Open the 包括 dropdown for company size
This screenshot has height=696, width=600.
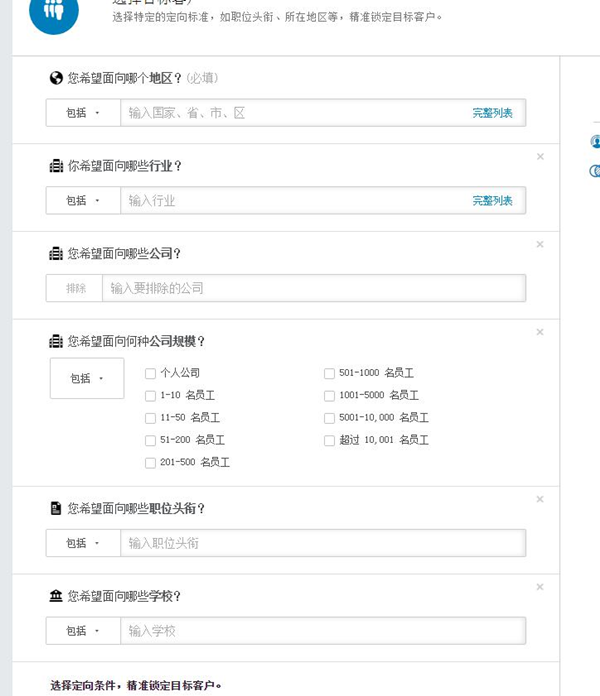click(x=87, y=378)
